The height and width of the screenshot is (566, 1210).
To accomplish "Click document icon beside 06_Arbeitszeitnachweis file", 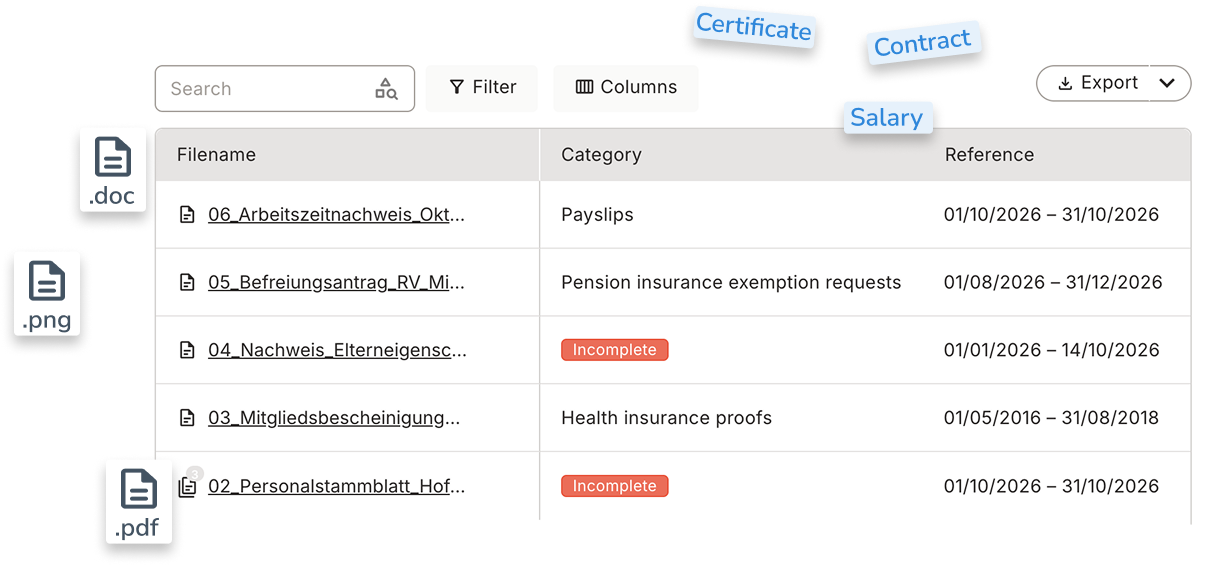I will 187,215.
